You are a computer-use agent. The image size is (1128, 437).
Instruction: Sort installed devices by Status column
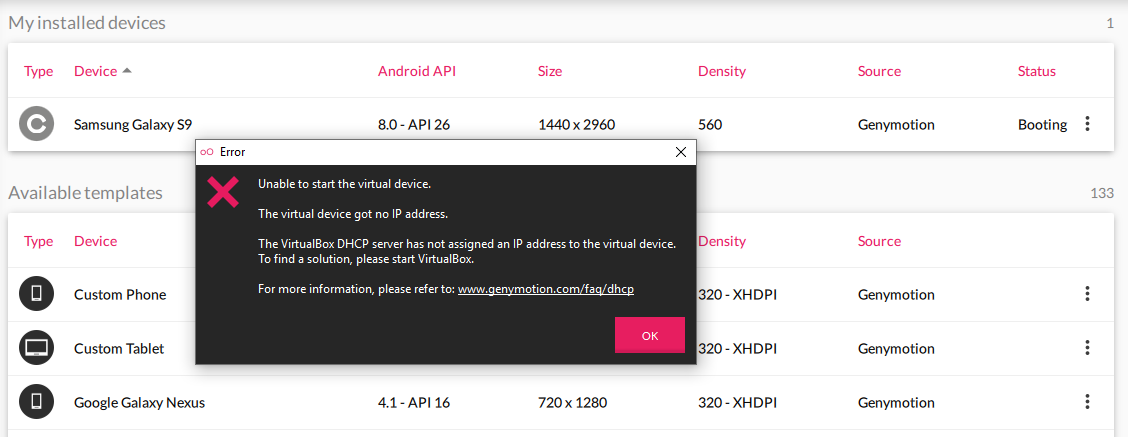tap(1036, 71)
